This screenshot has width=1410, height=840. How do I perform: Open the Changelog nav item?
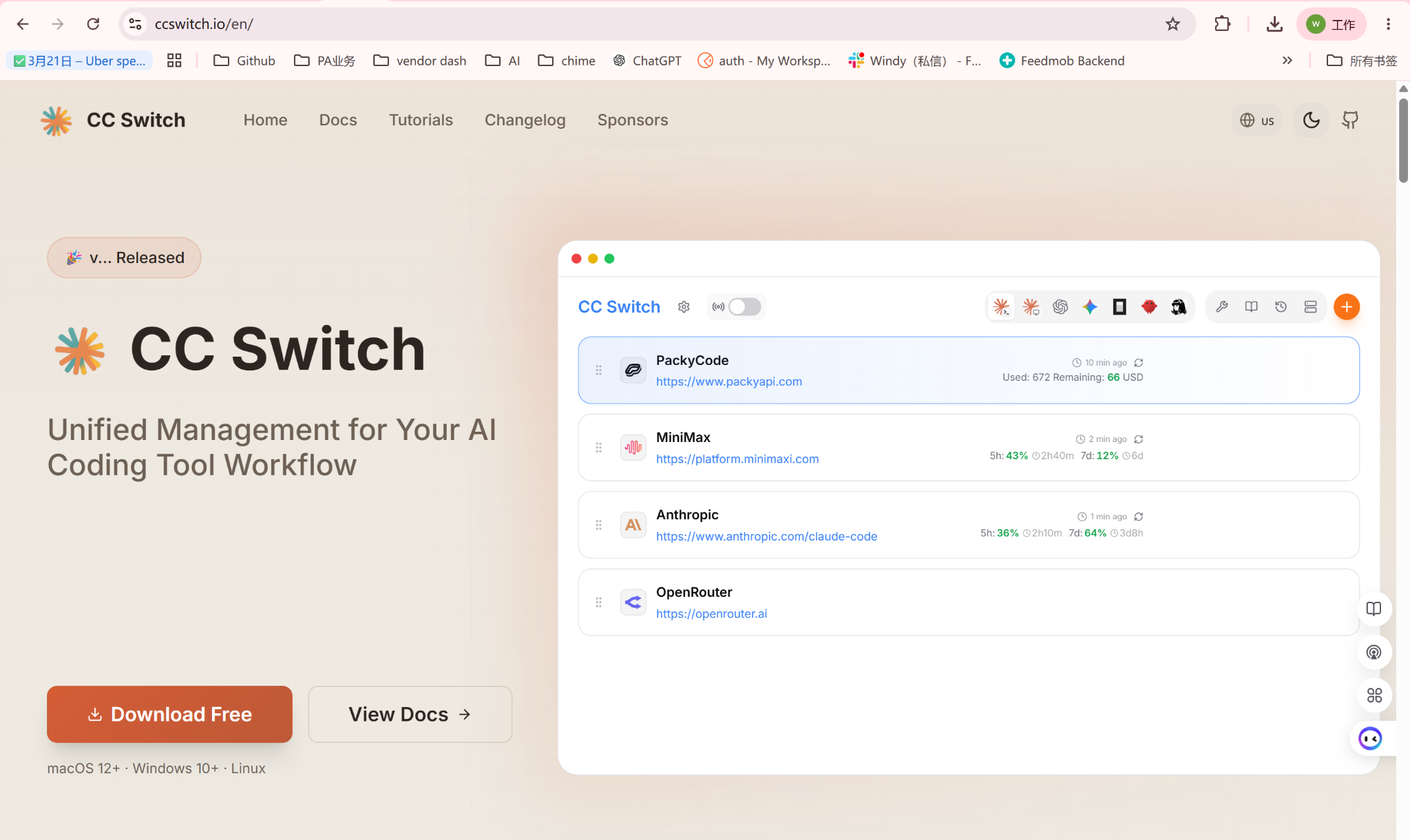[525, 120]
